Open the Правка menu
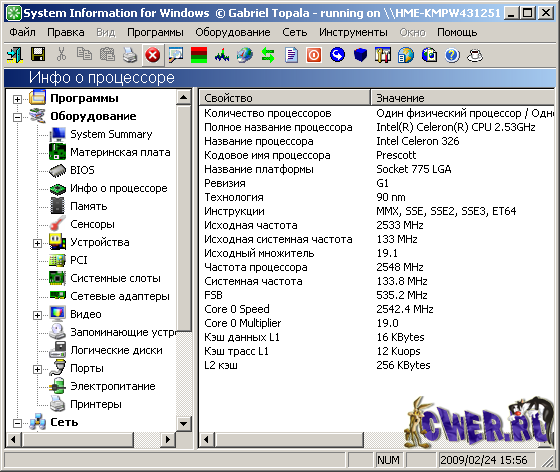The height and width of the screenshot is (472, 560). [x=66, y=32]
